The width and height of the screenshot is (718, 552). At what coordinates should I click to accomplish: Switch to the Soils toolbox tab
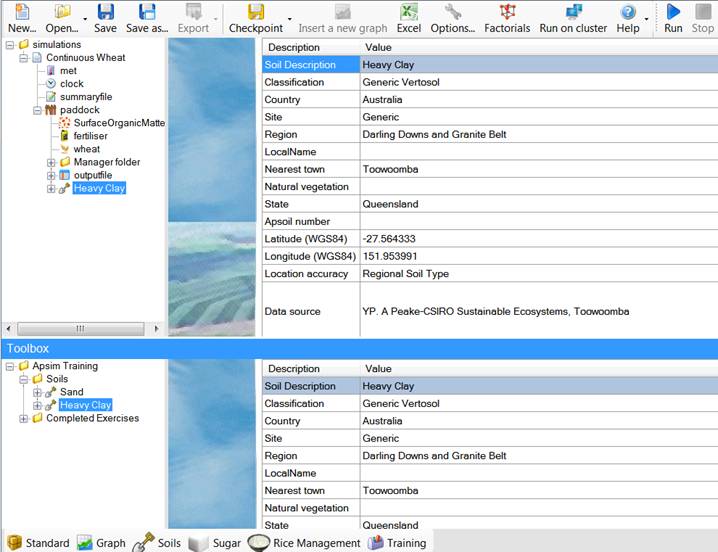point(158,543)
